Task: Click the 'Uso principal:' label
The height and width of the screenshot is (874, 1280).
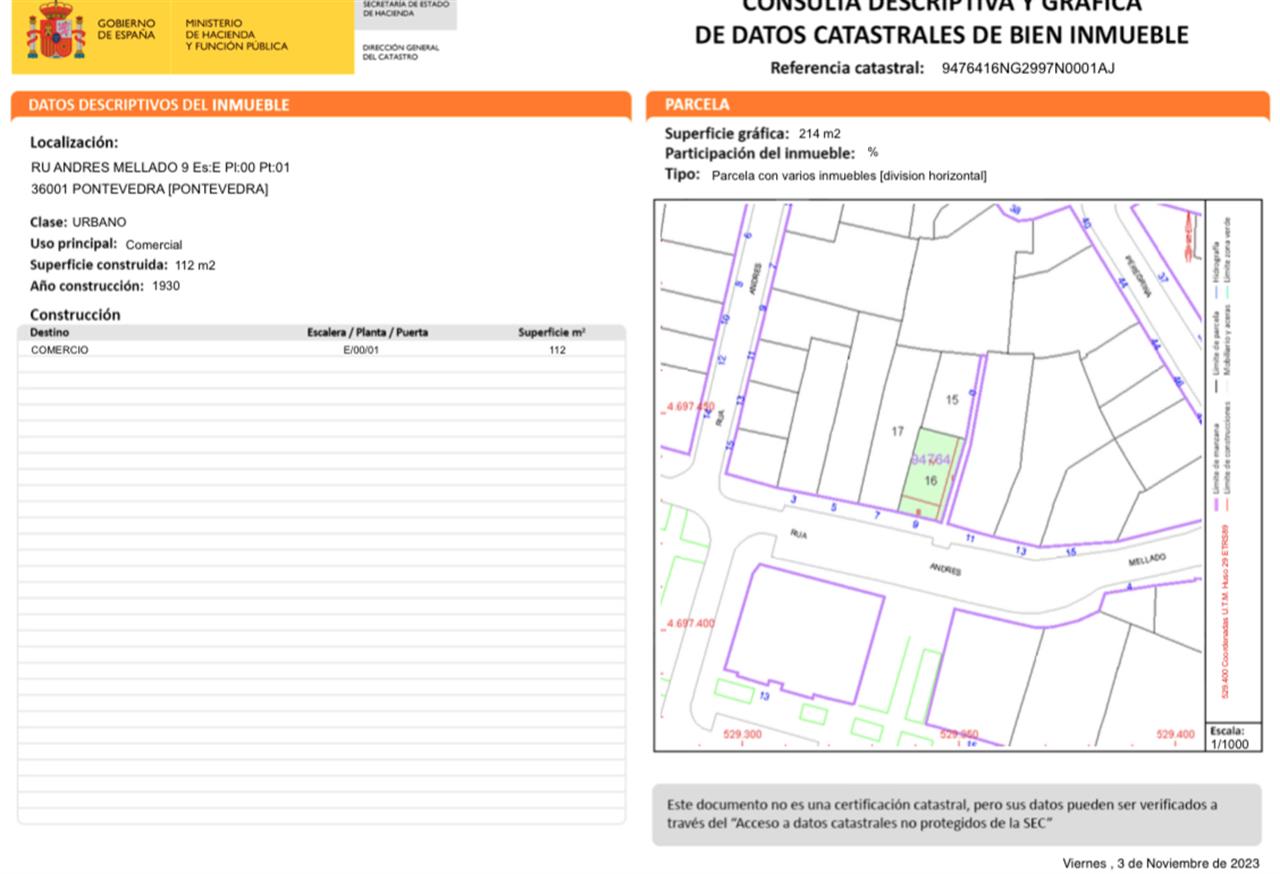Action: point(74,243)
